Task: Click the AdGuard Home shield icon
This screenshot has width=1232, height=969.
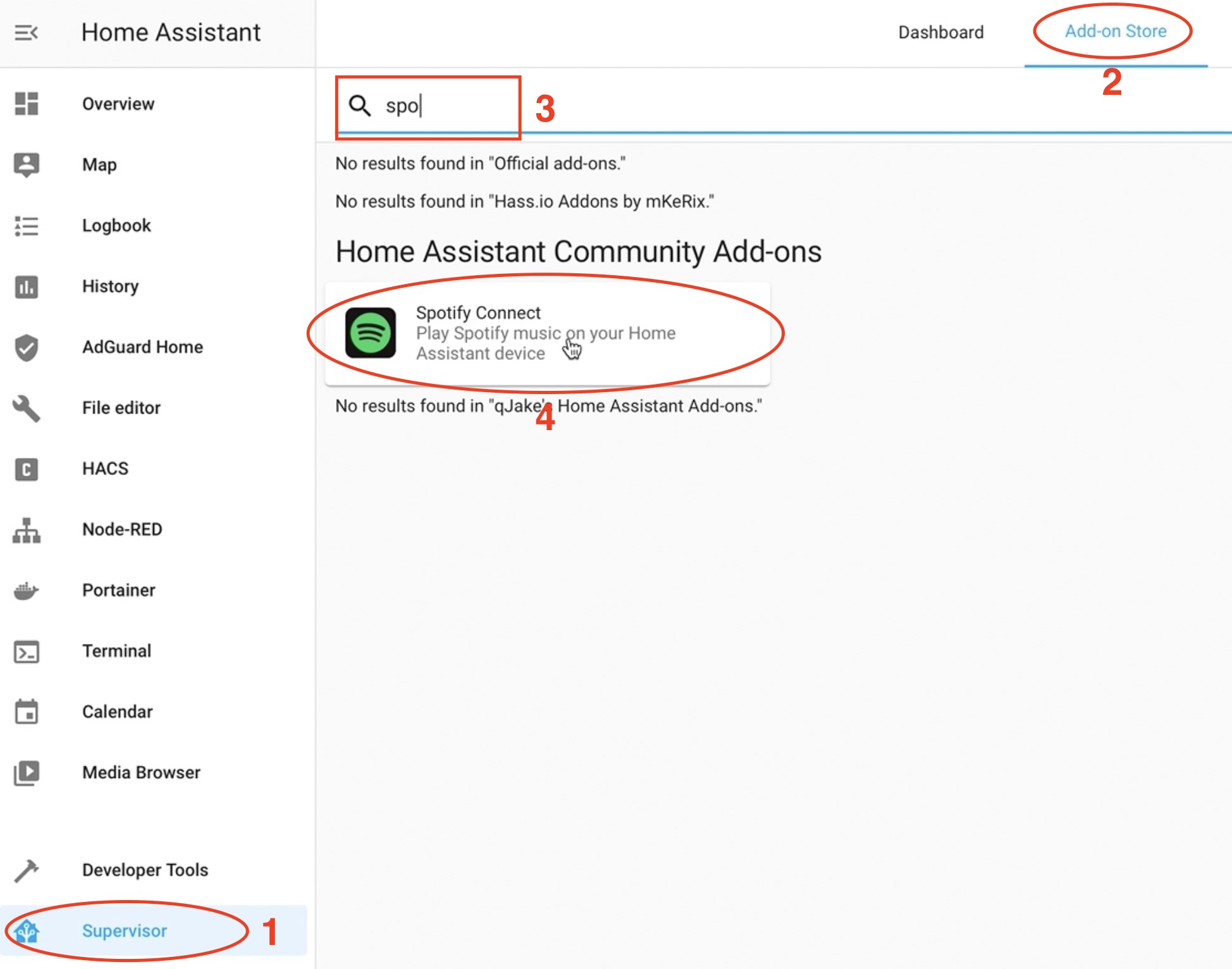Action: pyautogui.click(x=27, y=347)
